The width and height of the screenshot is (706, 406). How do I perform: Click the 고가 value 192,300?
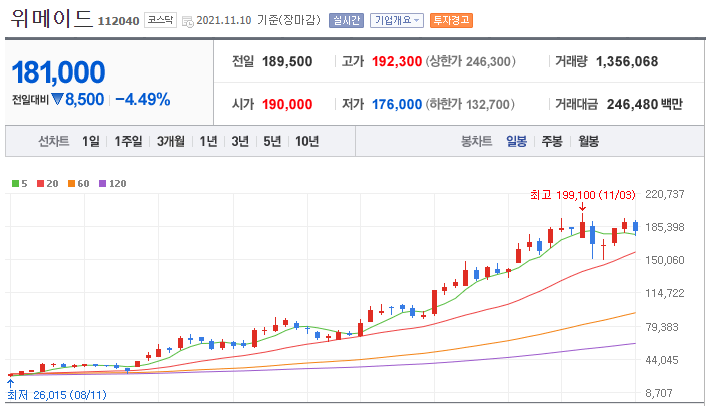pos(397,61)
